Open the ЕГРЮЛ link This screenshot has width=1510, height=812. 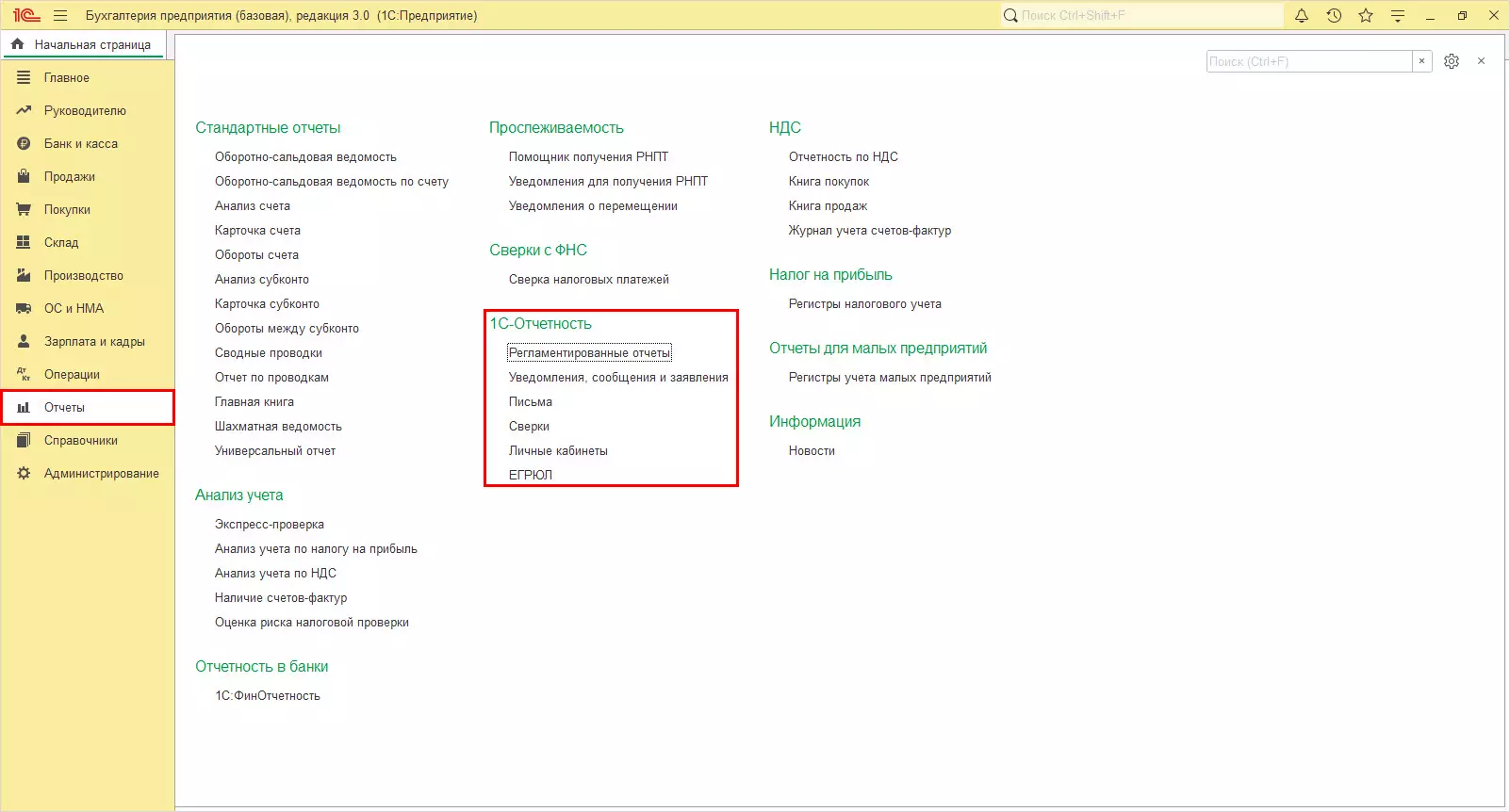pos(531,475)
